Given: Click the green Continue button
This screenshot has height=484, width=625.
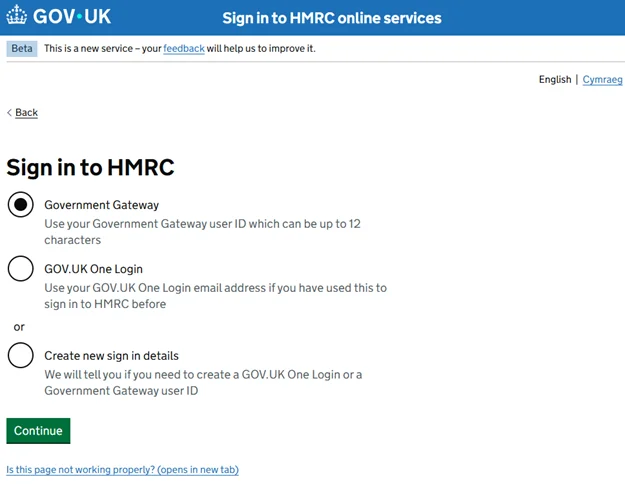Looking at the screenshot, I should coord(38,431).
